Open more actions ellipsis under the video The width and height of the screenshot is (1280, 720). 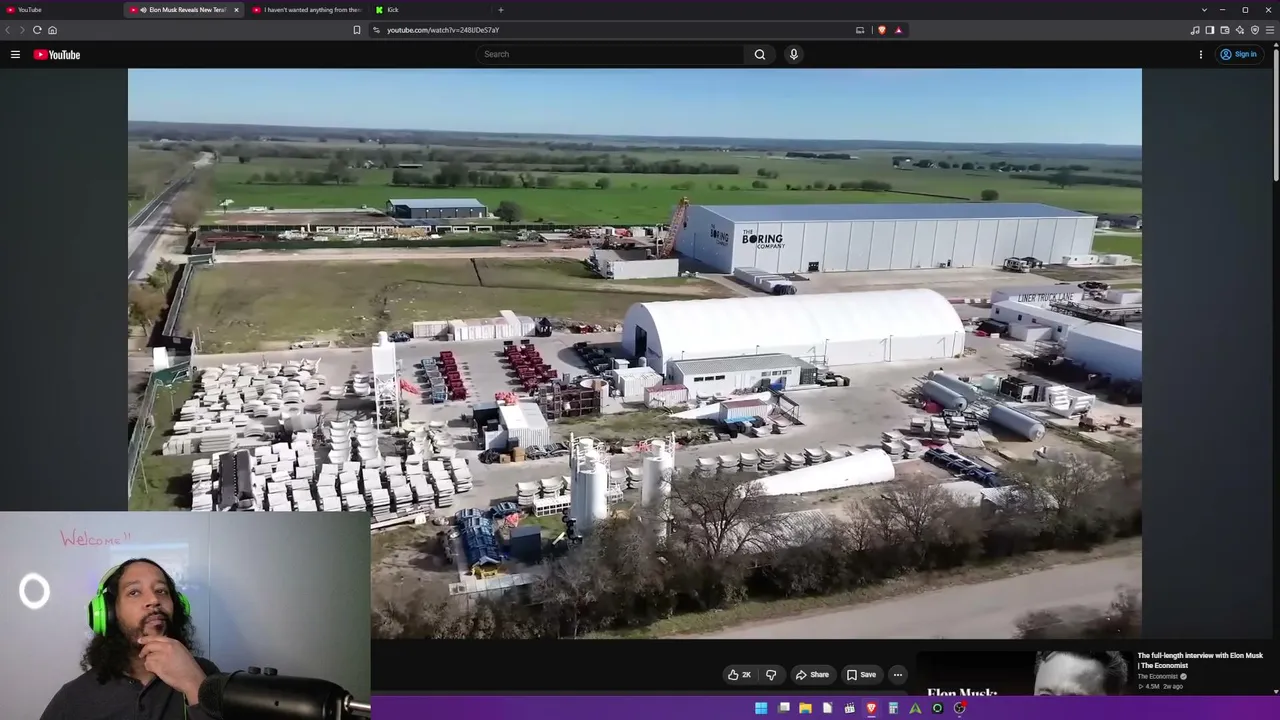898,675
